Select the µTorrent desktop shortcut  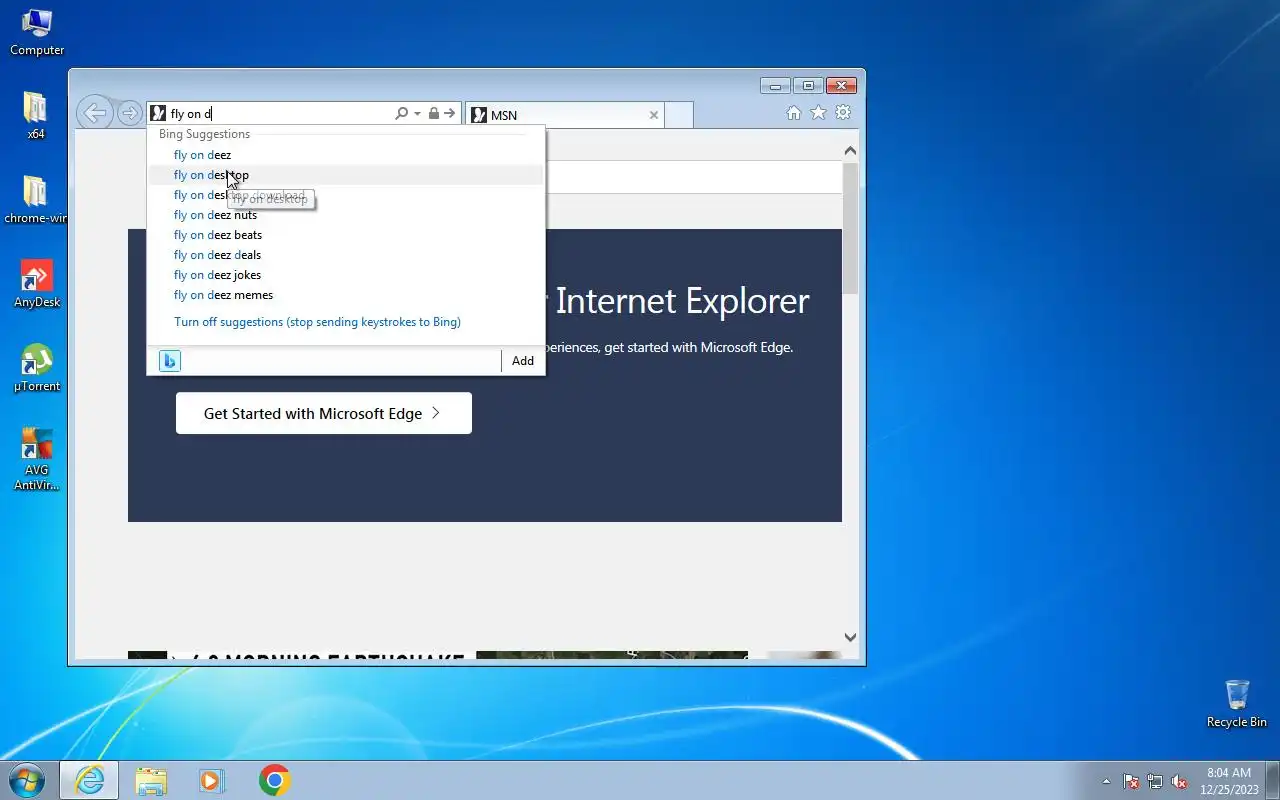click(37, 367)
